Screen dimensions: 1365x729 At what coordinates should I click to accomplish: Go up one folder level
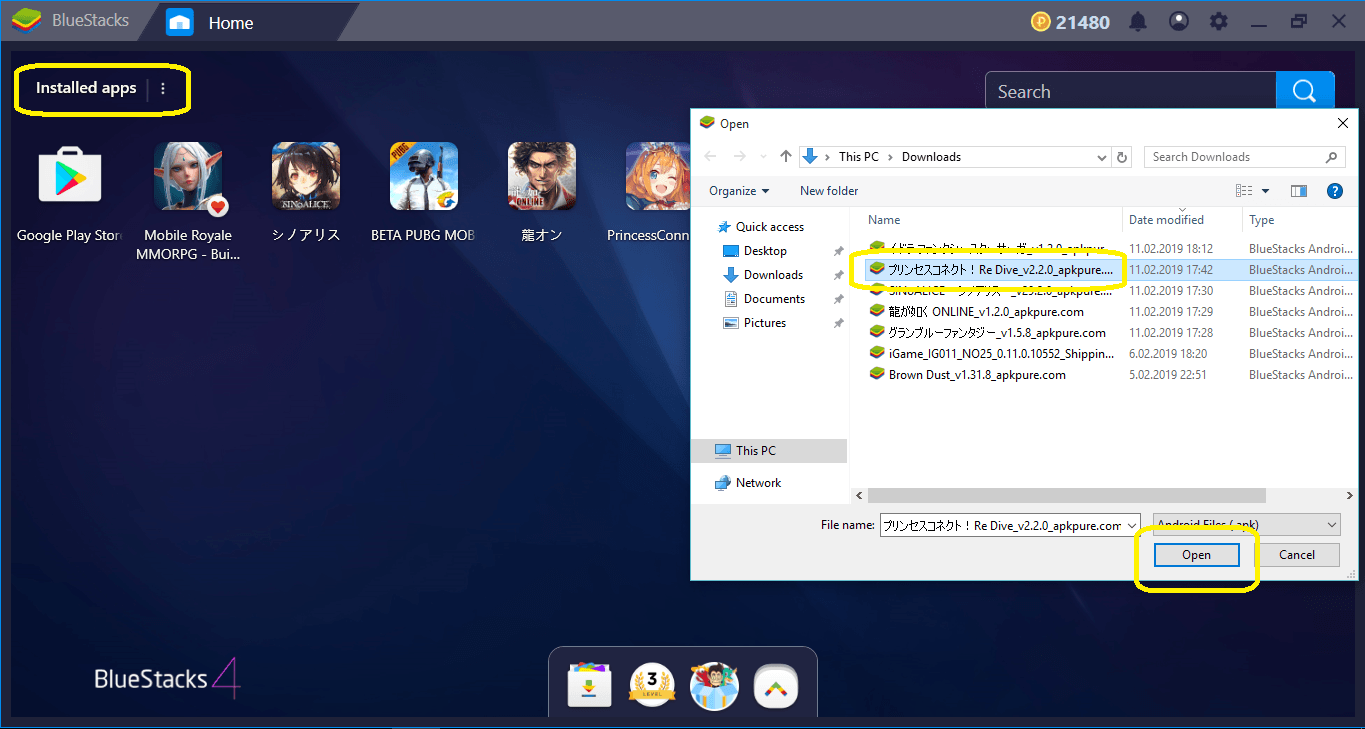coord(786,157)
